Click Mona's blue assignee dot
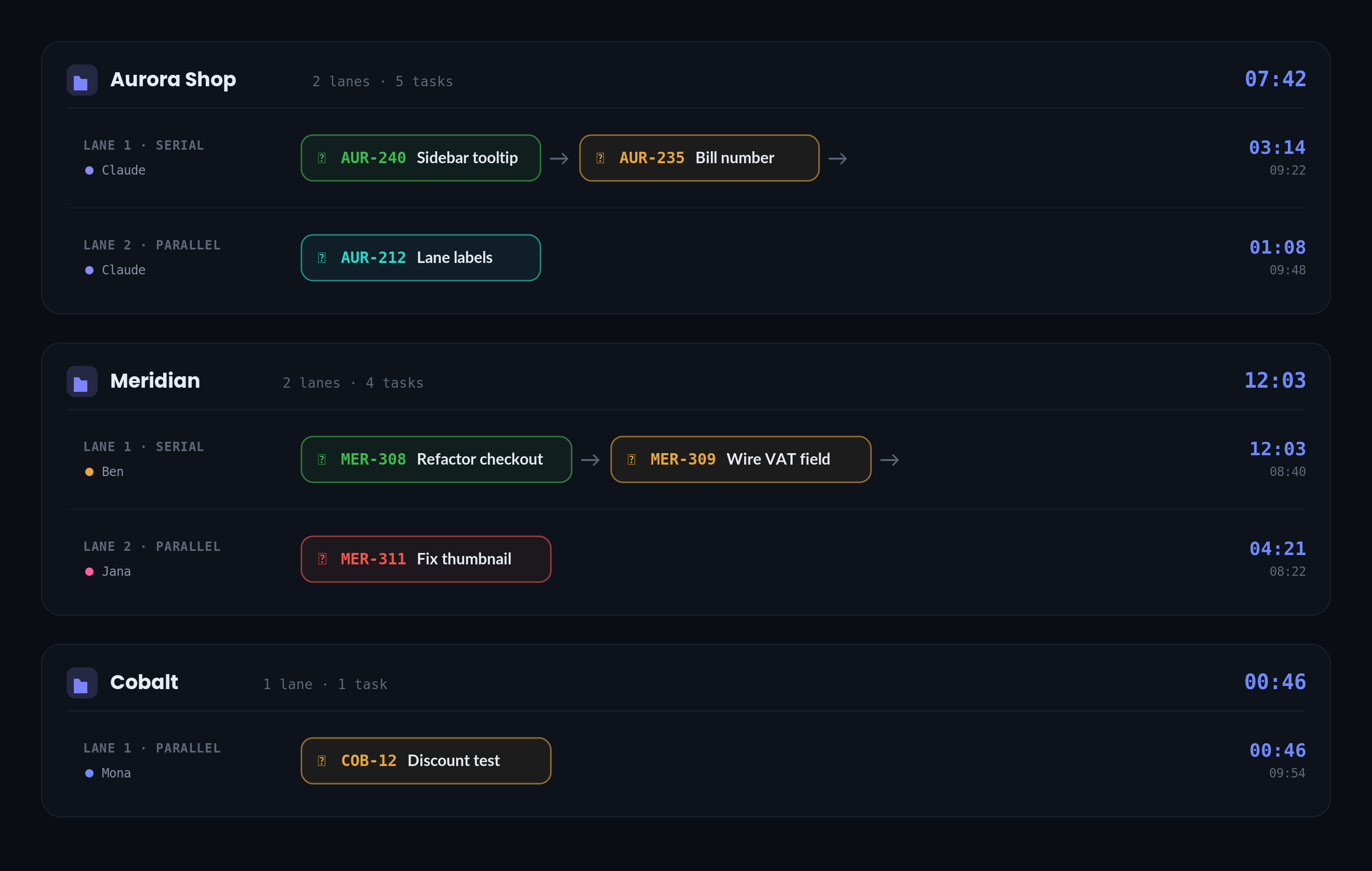Screen dimensions: 1372x871 pyautogui.click(x=89, y=773)
